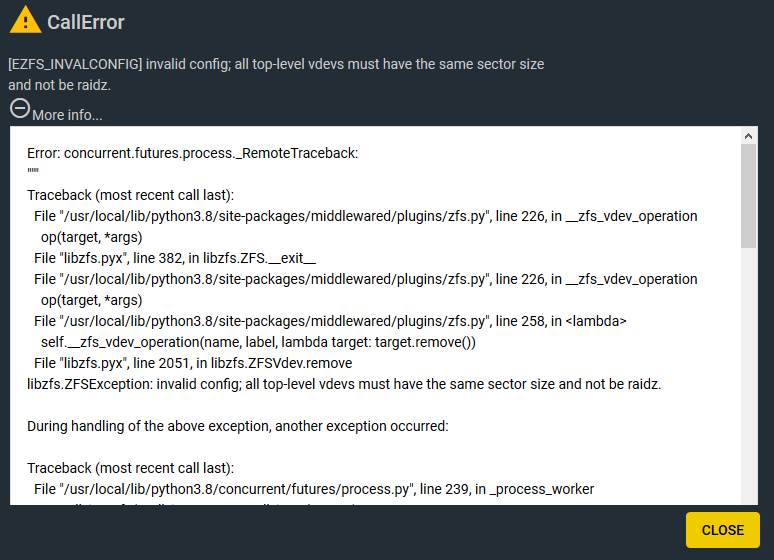Click the scrollbar track below the thumb

click(x=748, y=380)
